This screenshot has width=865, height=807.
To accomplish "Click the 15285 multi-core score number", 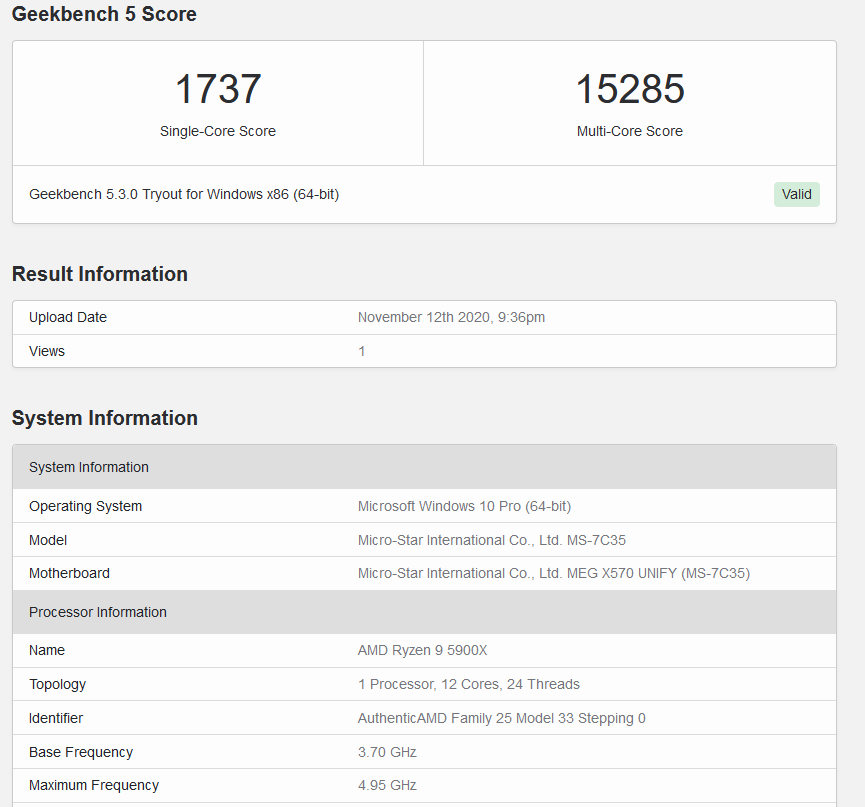I will pyautogui.click(x=630, y=89).
